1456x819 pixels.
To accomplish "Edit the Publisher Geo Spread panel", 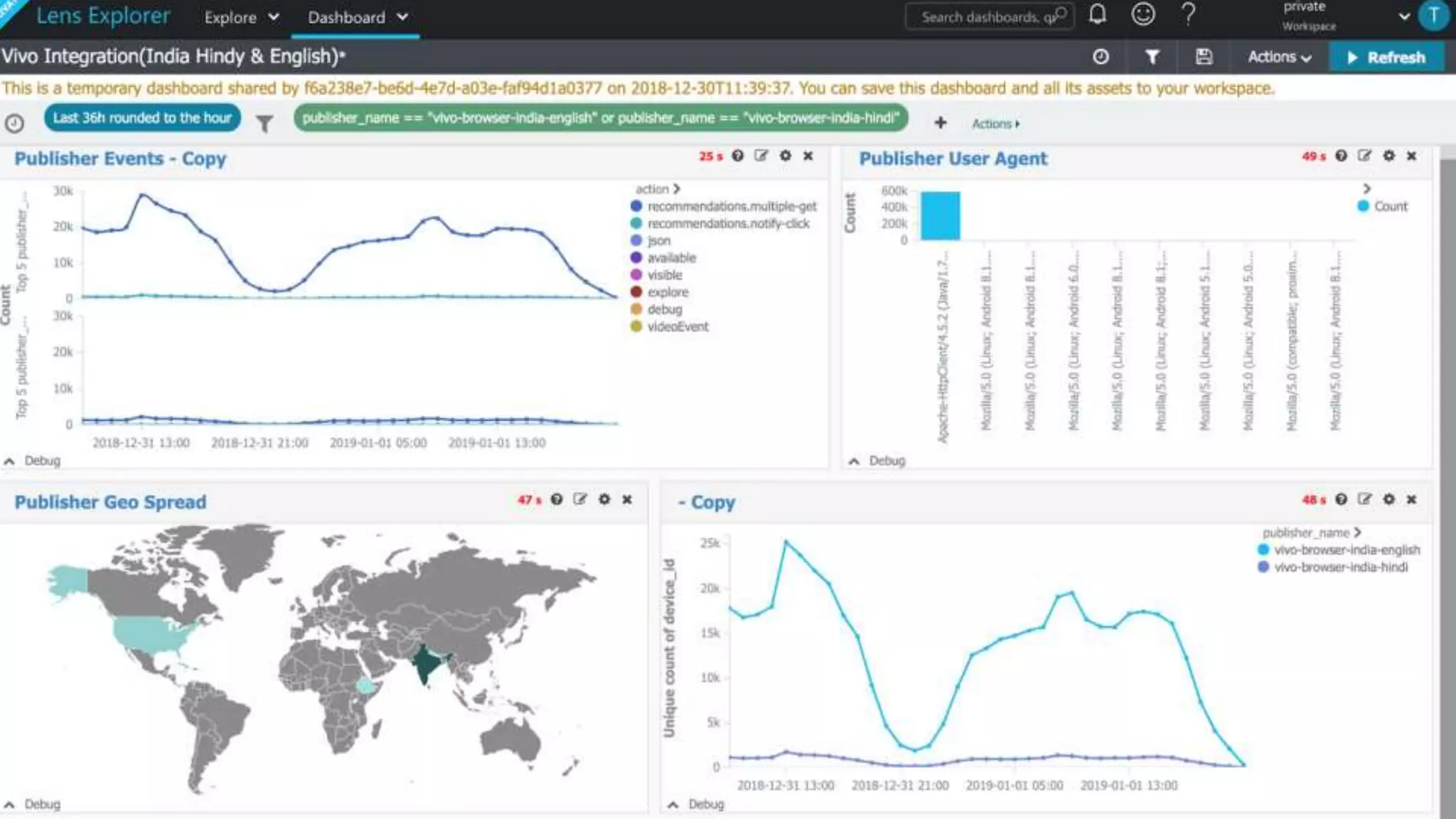I will point(580,499).
